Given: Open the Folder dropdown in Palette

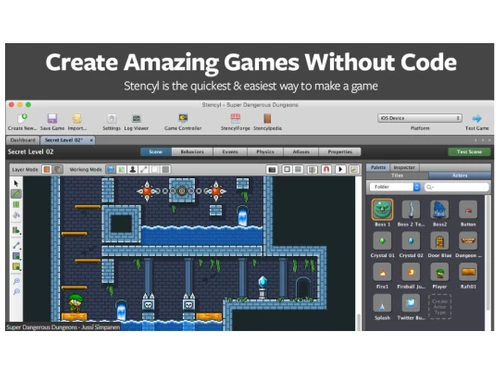Looking at the screenshot, I should click(395, 187).
